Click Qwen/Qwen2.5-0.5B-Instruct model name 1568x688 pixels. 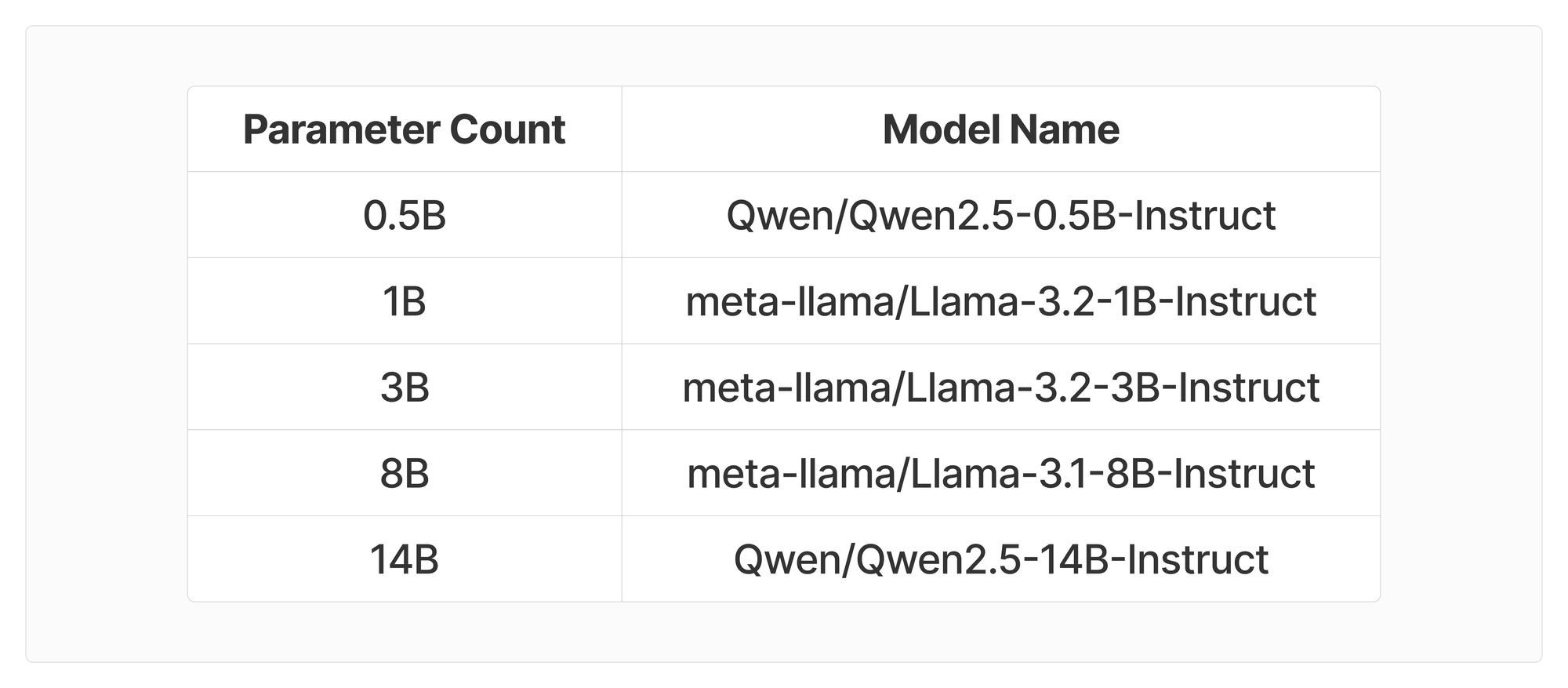[1001, 216]
